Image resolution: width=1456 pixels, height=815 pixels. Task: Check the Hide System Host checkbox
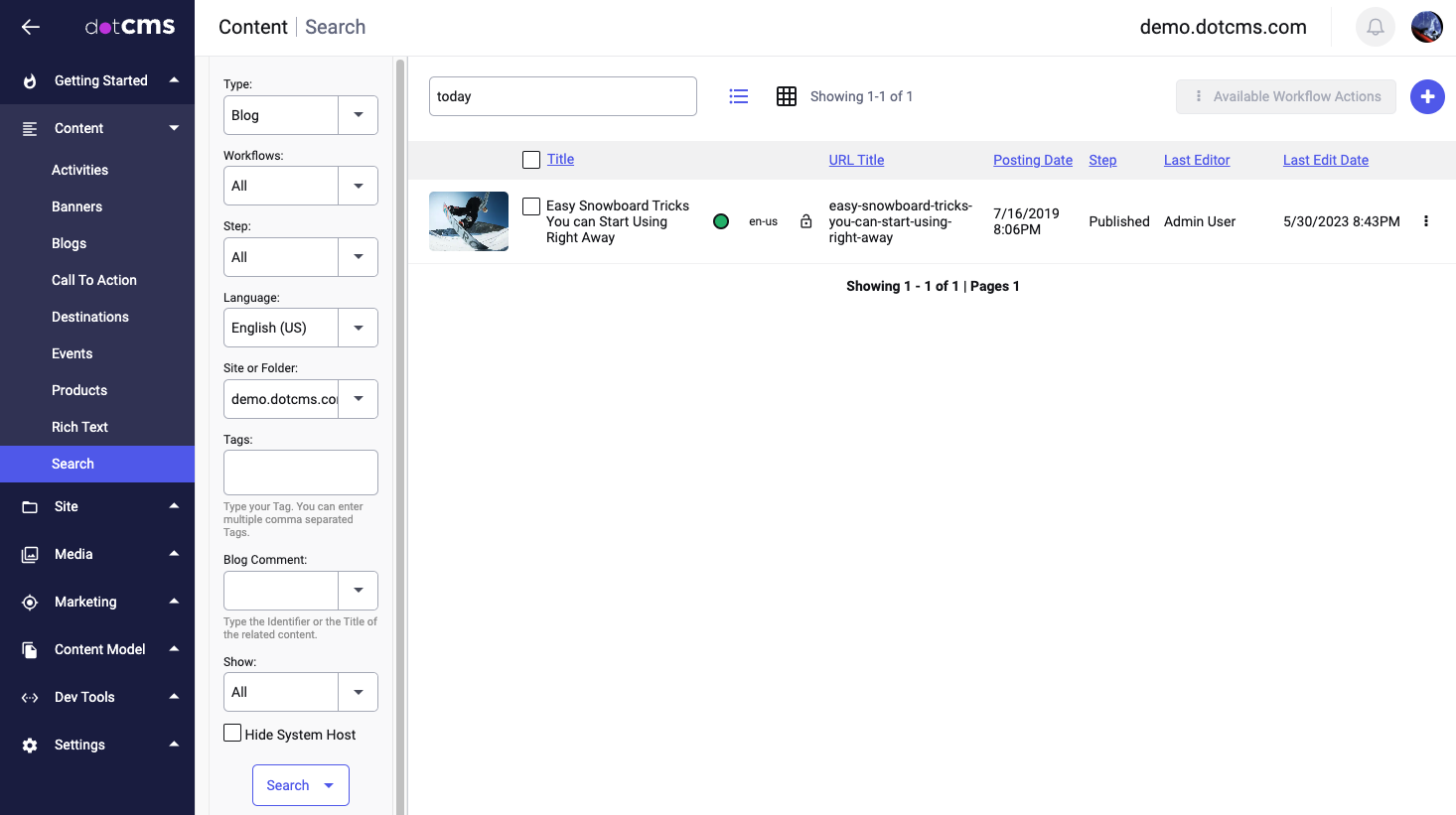(x=232, y=734)
